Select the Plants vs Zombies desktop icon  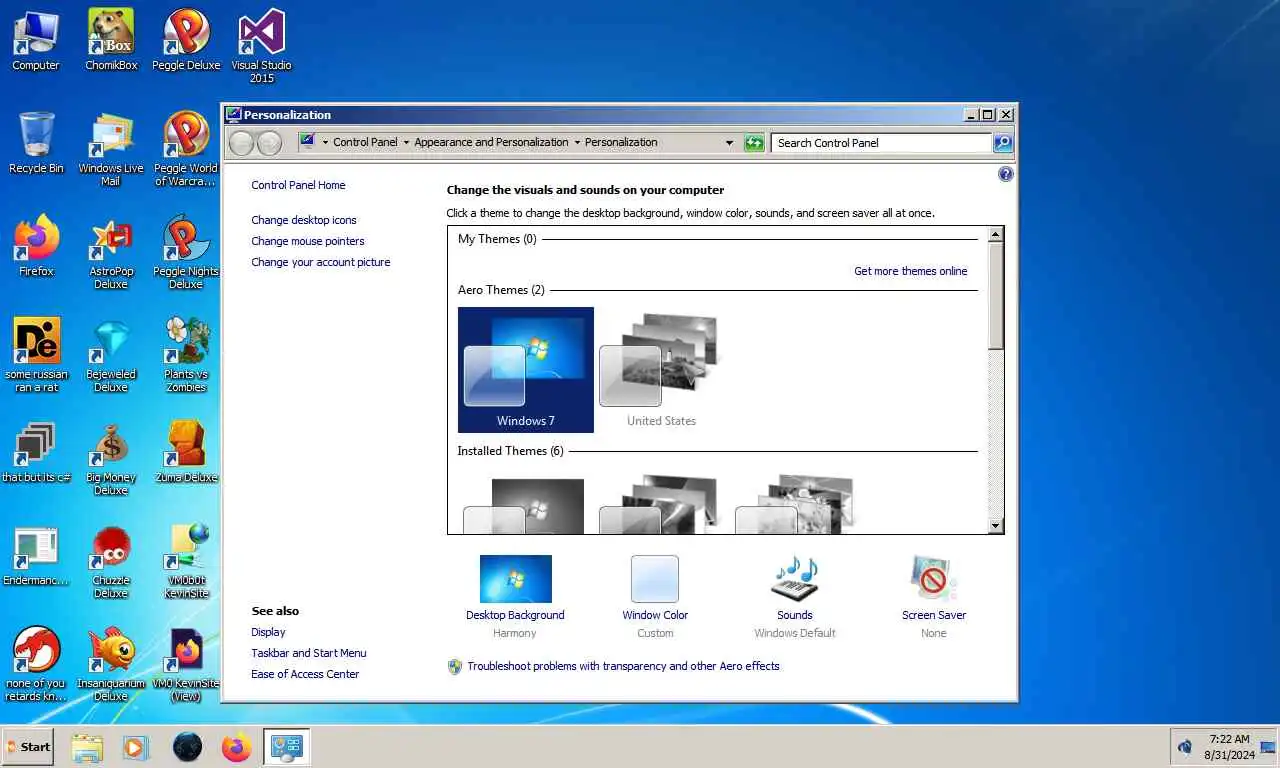(186, 356)
